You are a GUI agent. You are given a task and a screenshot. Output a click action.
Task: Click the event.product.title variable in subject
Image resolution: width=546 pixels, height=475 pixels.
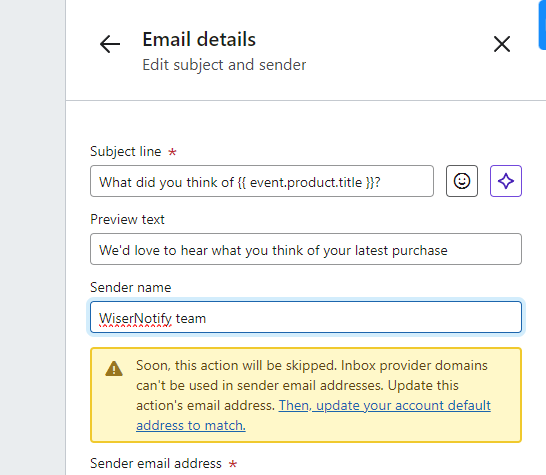[x=306, y=182]
